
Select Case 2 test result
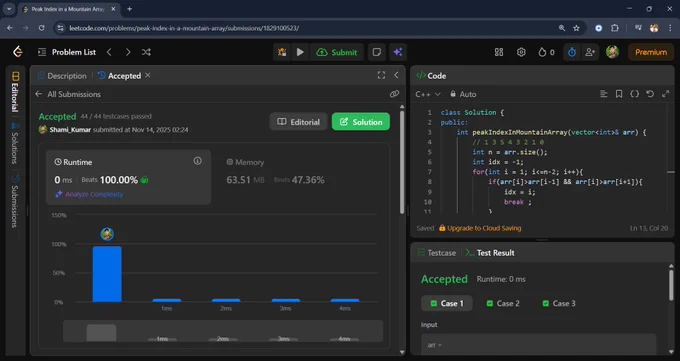tap(503, 303)
